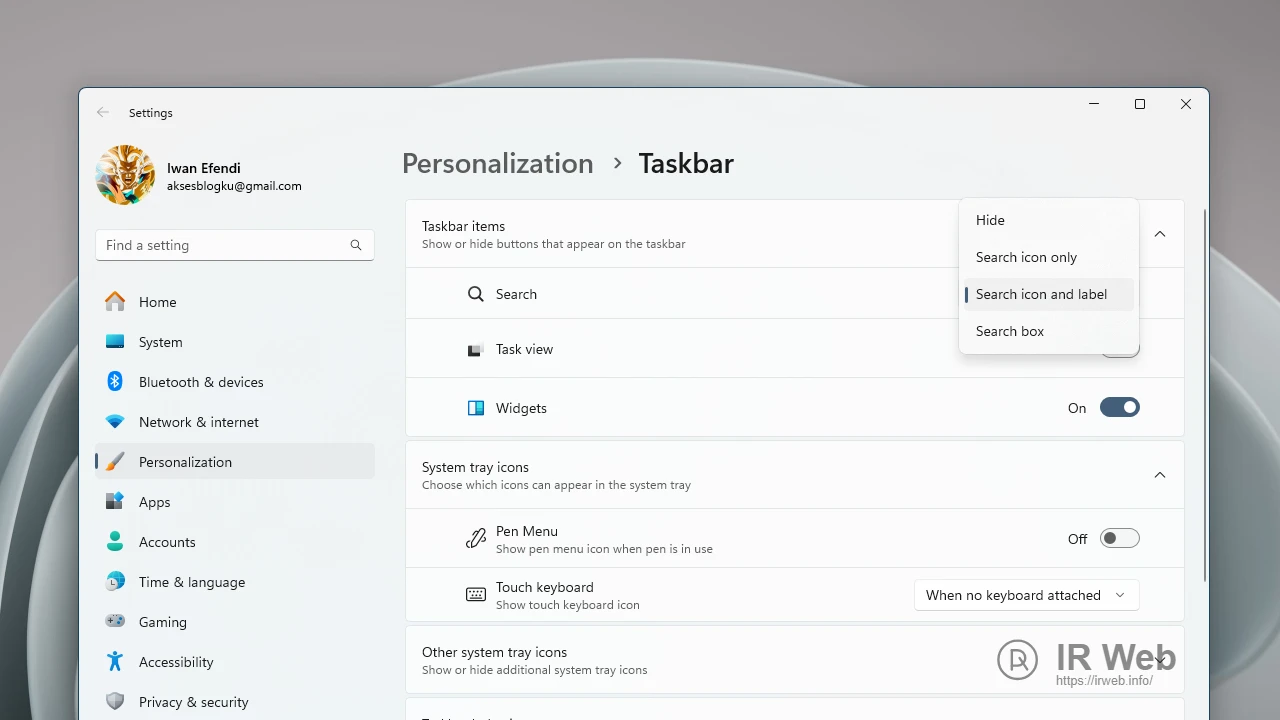Open Accounts from sidebar icon
The height and width of the screenshot is (720, 1280).
coord(115,542)
